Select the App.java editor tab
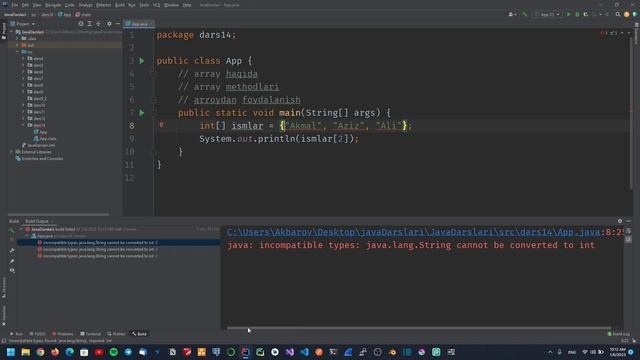The height and width of the screenshot is (360, 640). coord(138,24)
